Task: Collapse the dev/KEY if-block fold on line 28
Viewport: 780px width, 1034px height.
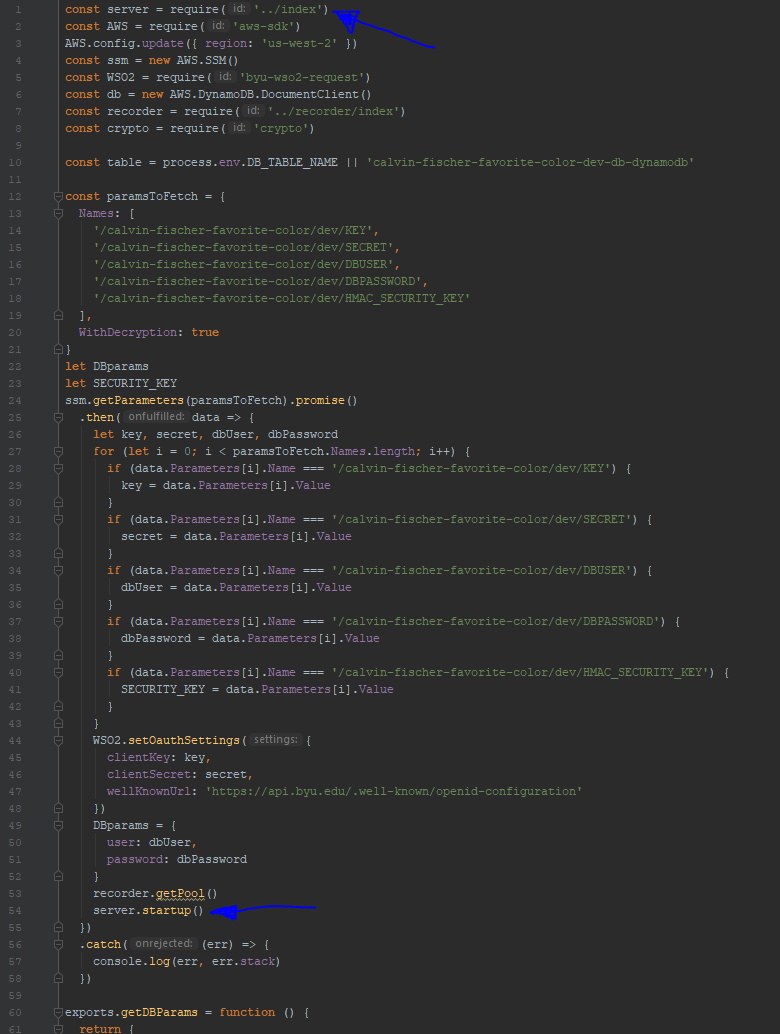Action: pyautogui.click(x=58, y=468)
